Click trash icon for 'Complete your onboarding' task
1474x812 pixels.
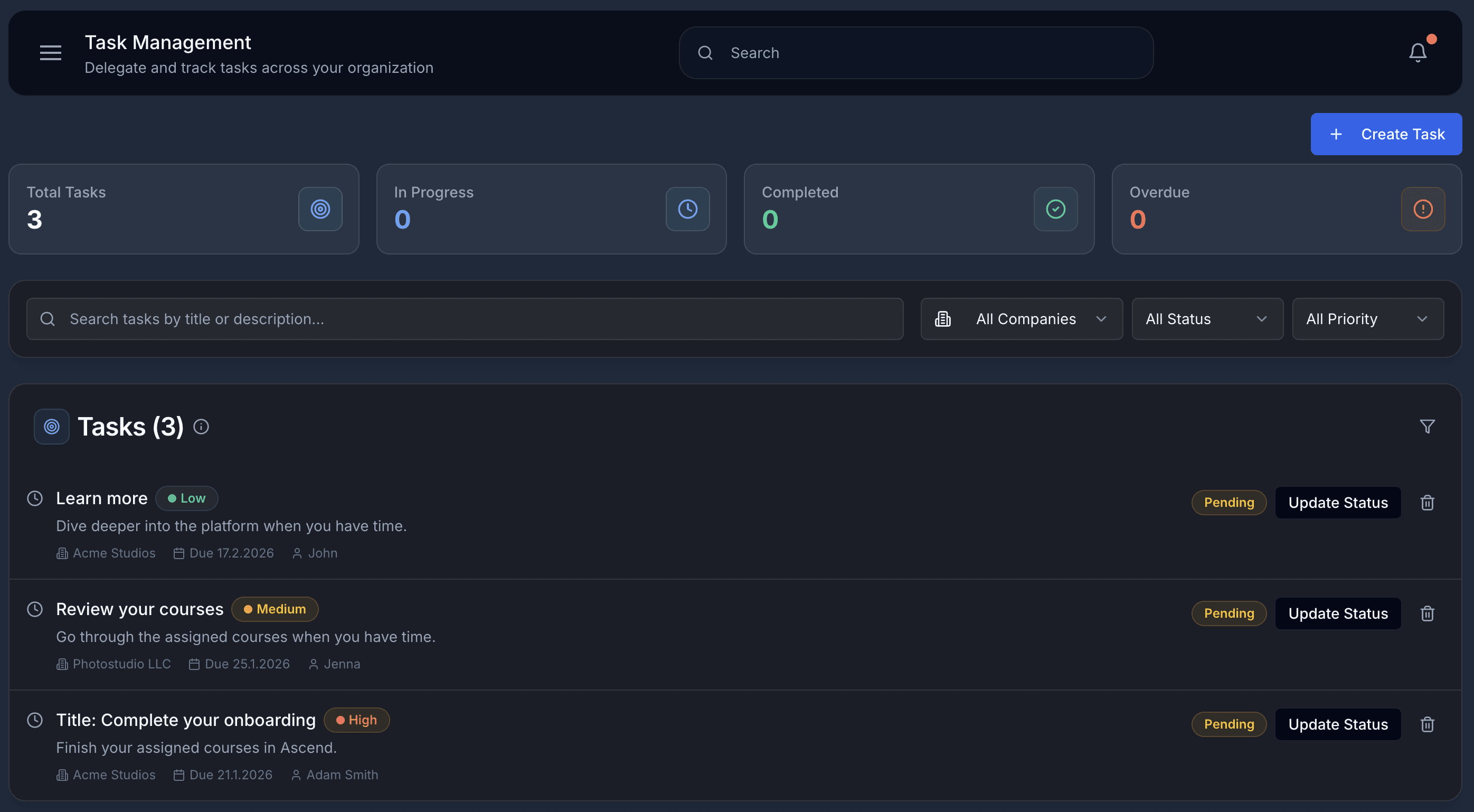click(x=1426, y=724)
